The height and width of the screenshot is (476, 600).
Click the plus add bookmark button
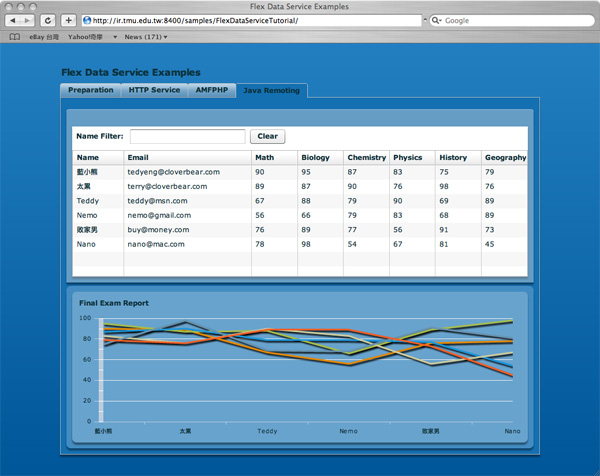click(x=68, y=20)
